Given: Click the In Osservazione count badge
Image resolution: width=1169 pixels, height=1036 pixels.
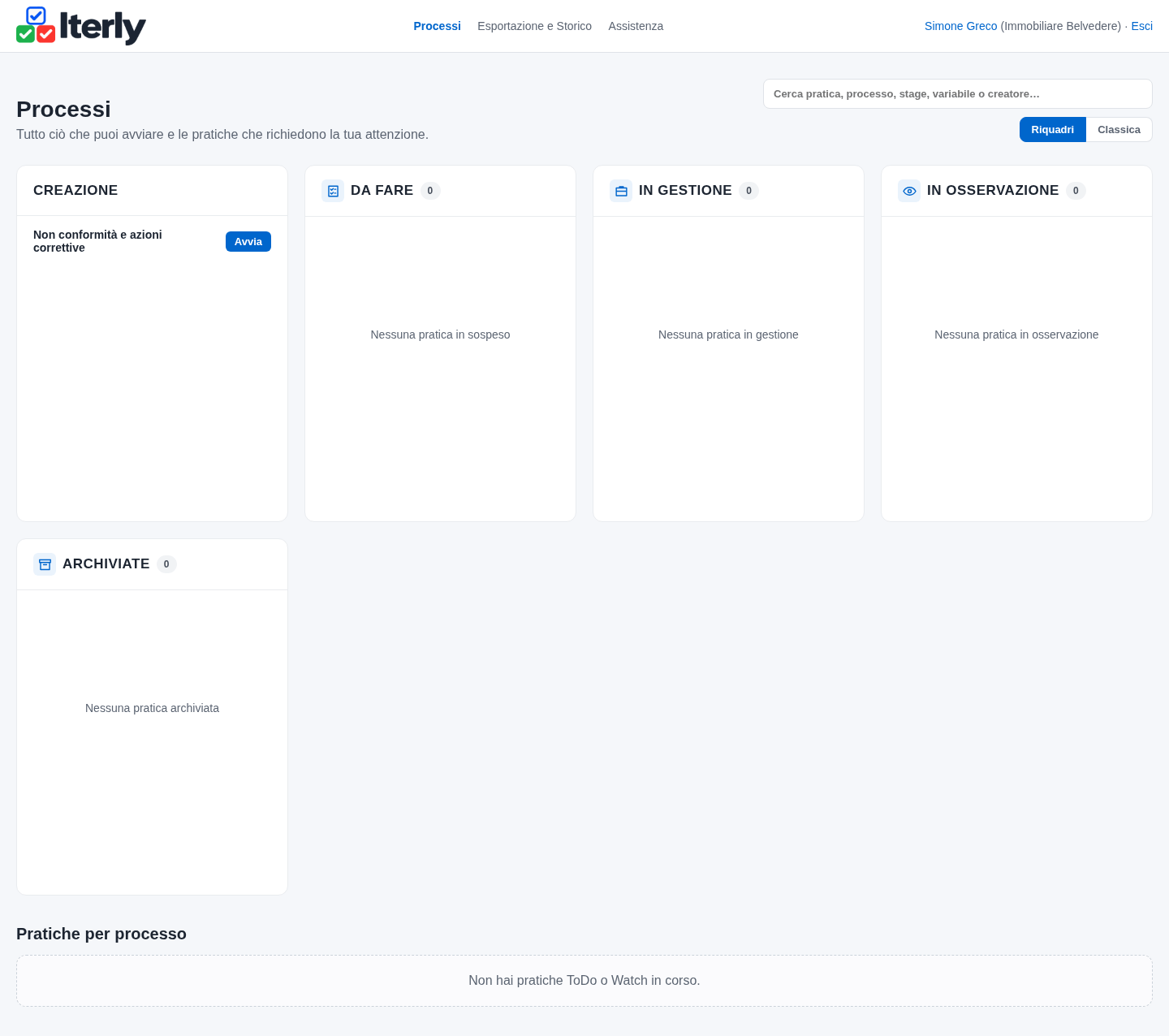Looking at the screenshot, I should point(1076,191).
